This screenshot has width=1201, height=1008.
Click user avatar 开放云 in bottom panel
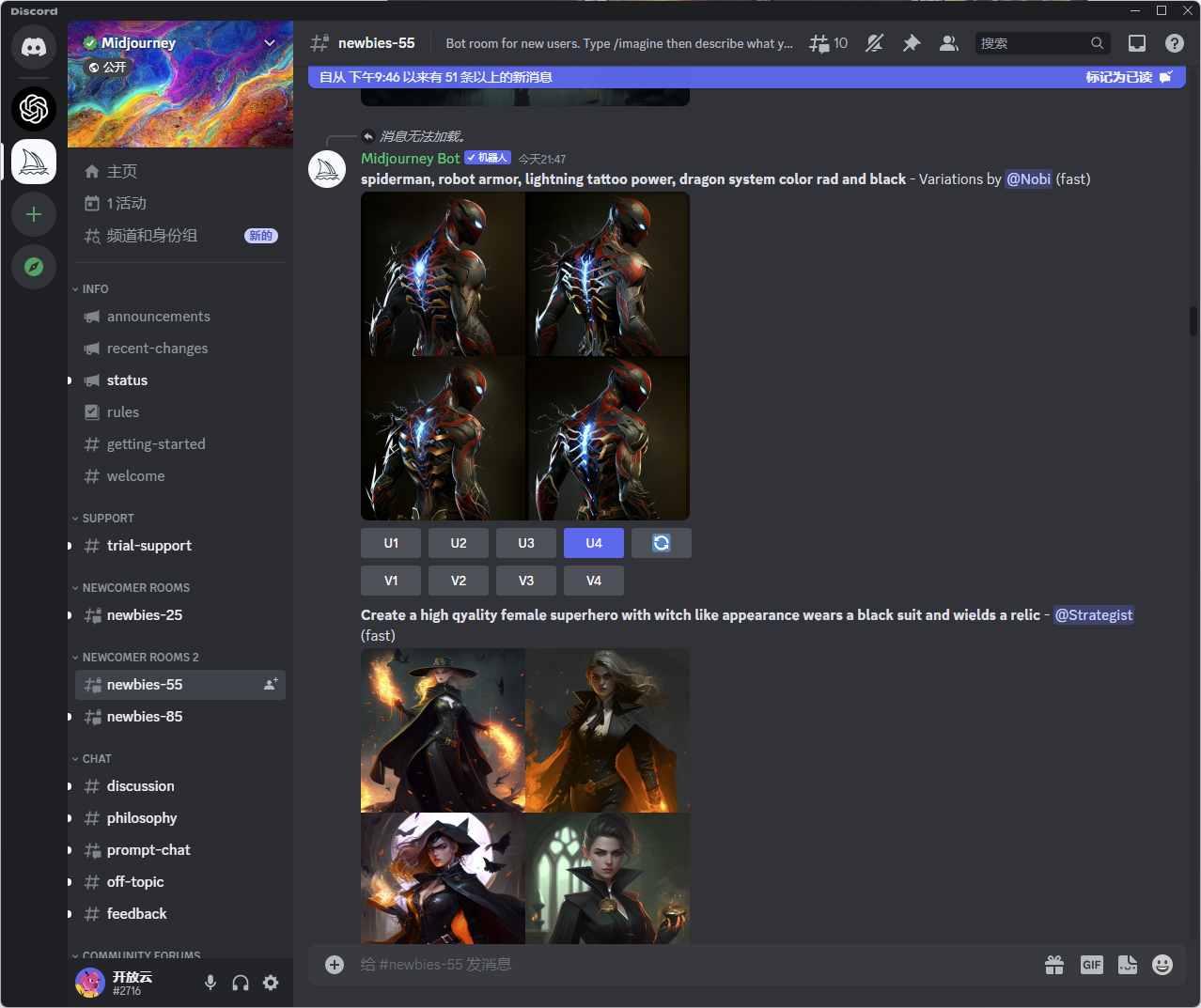point(90,983)
